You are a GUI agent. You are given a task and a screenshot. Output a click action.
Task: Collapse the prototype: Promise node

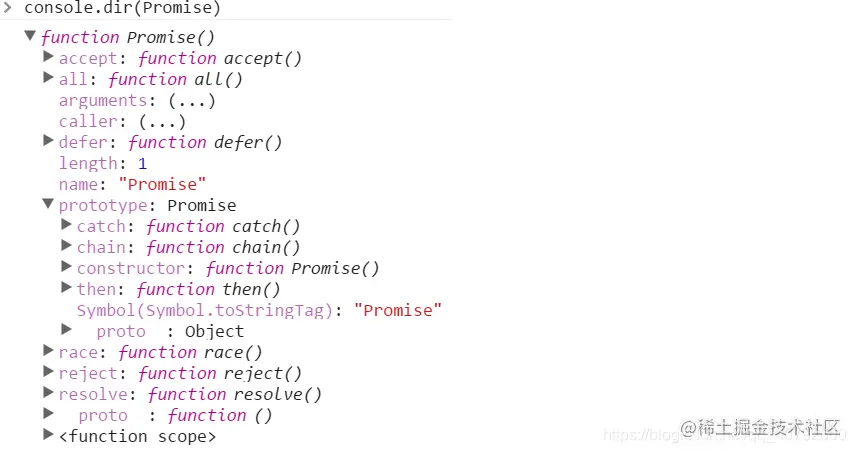(x=48, y=204)
